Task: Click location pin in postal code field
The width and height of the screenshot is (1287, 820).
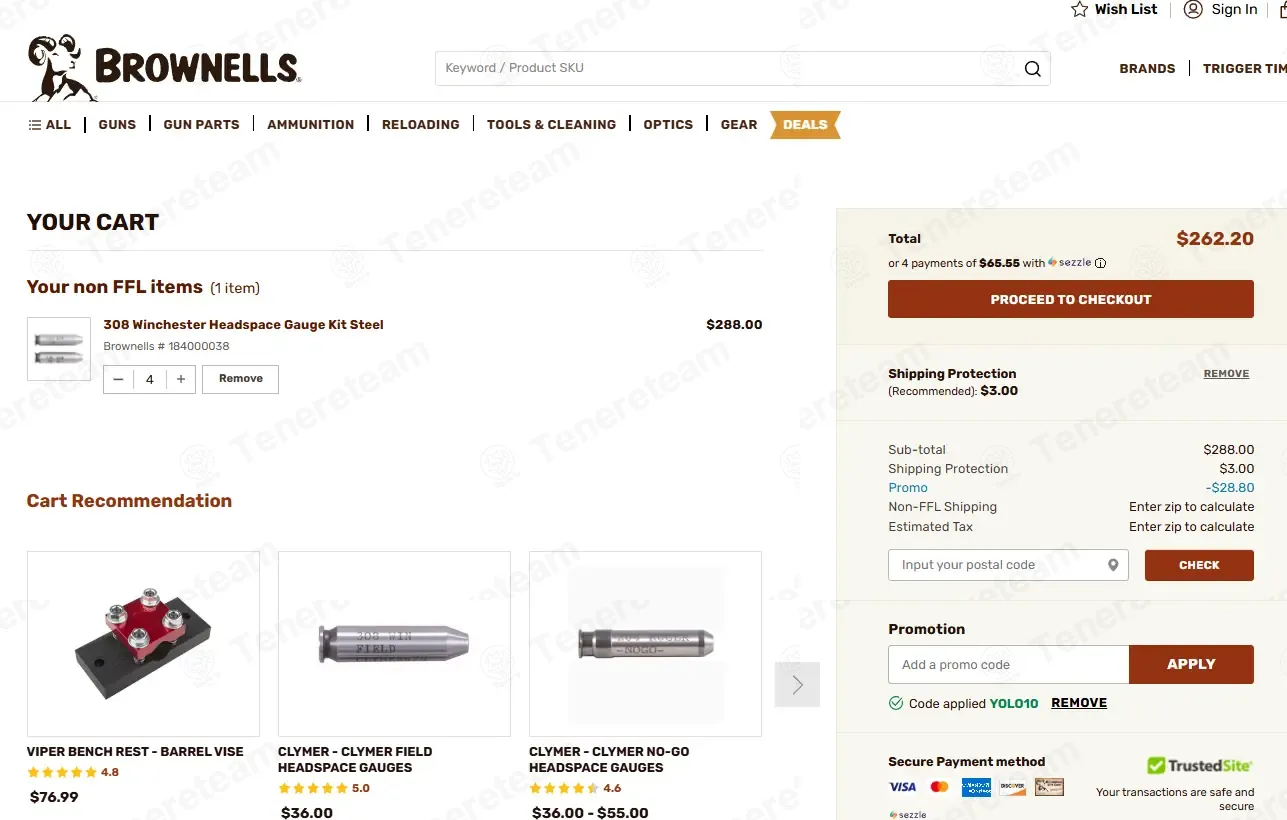Action: click(x=1113, y=565)
